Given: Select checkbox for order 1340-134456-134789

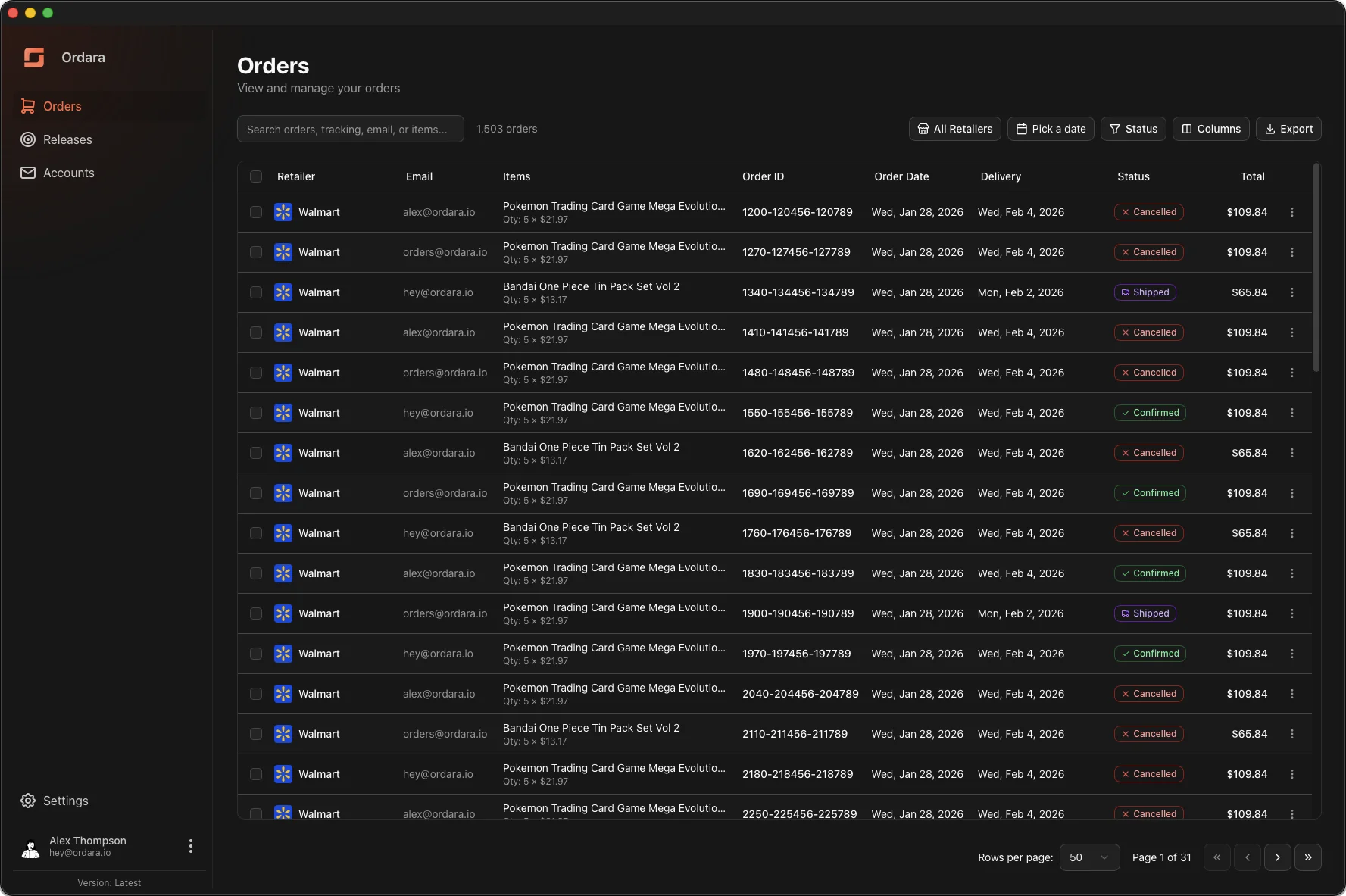Looking at the screenshot, I should click(256, 292).
